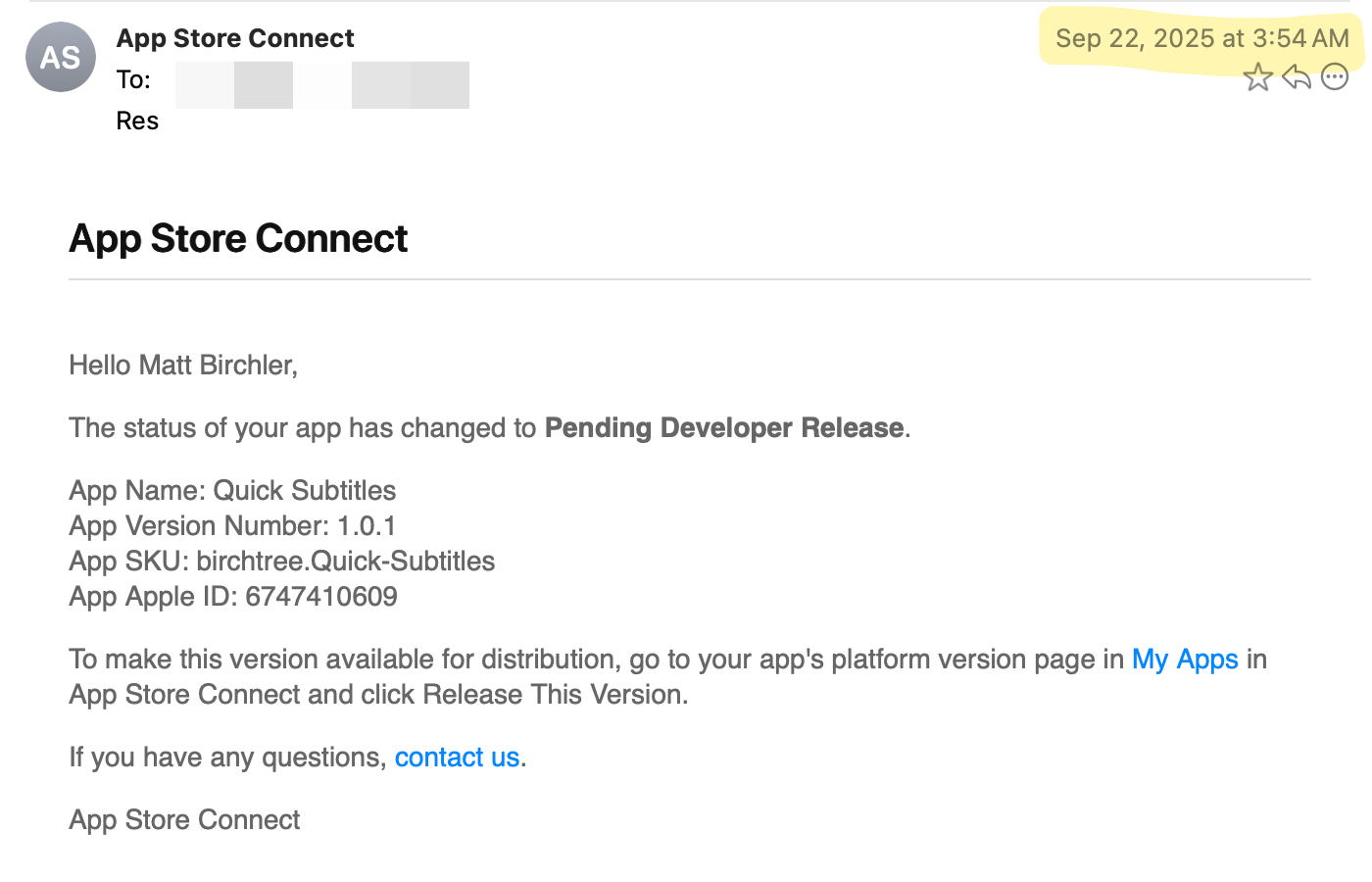The height and width of the screenshot is (882, 1372).
Task: Click the redacted recipient address field
Action: (x=322, y=85)
